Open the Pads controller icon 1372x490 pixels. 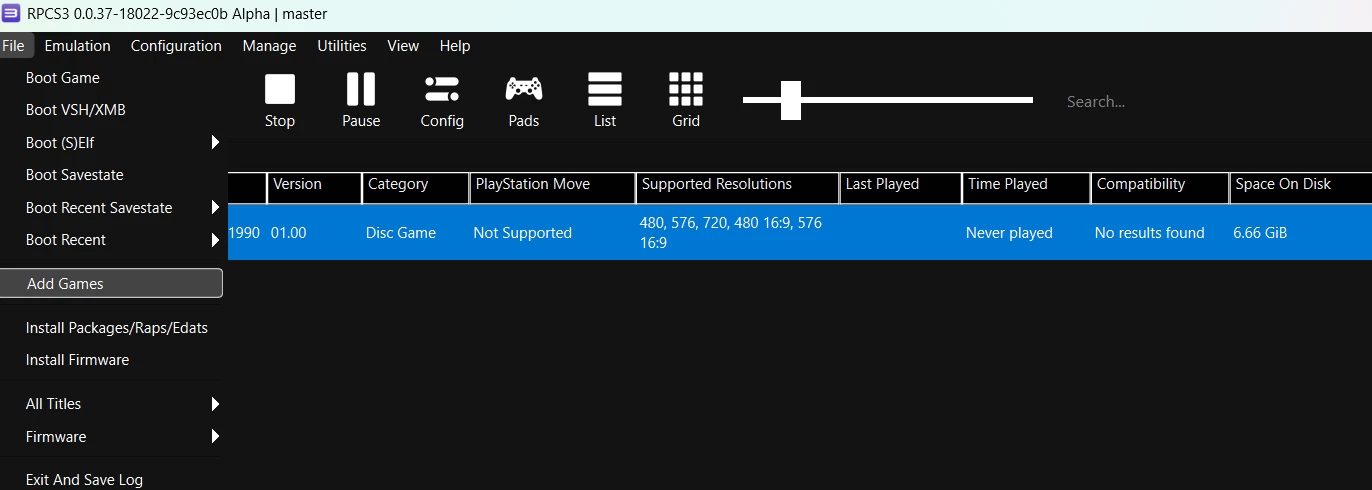pyautogui.click(x=523, y=91)
